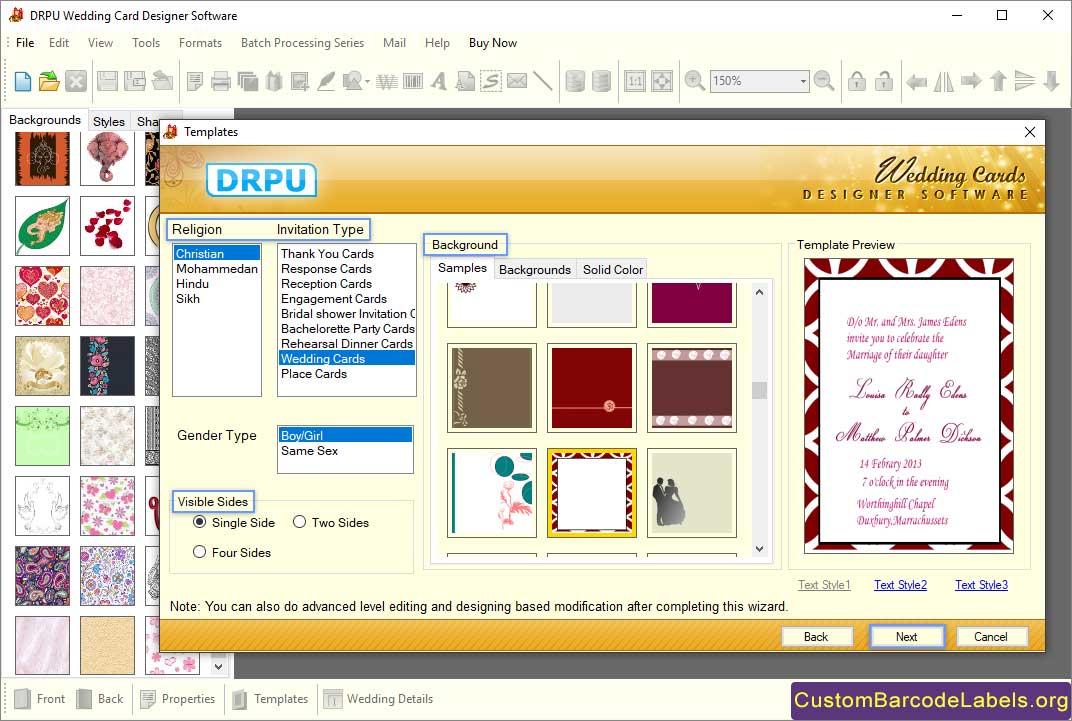Click the samples list scroll-down arrow

click(760, 549)
